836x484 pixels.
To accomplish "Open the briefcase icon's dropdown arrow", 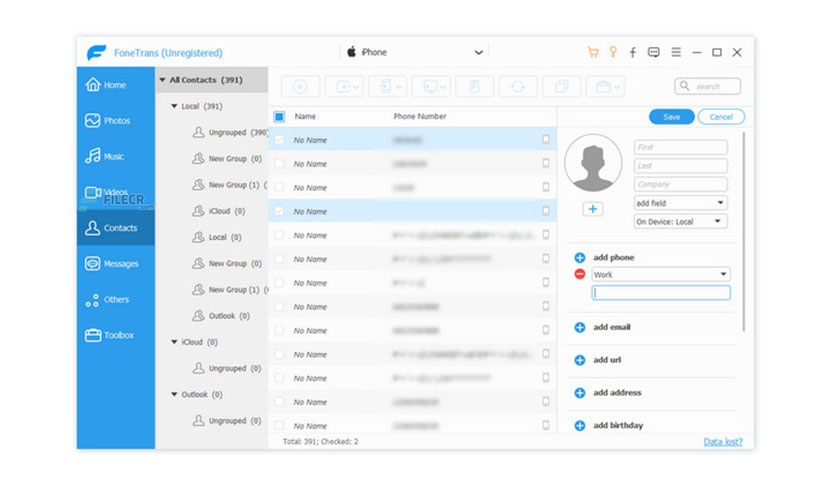I will tap(617, 87).
